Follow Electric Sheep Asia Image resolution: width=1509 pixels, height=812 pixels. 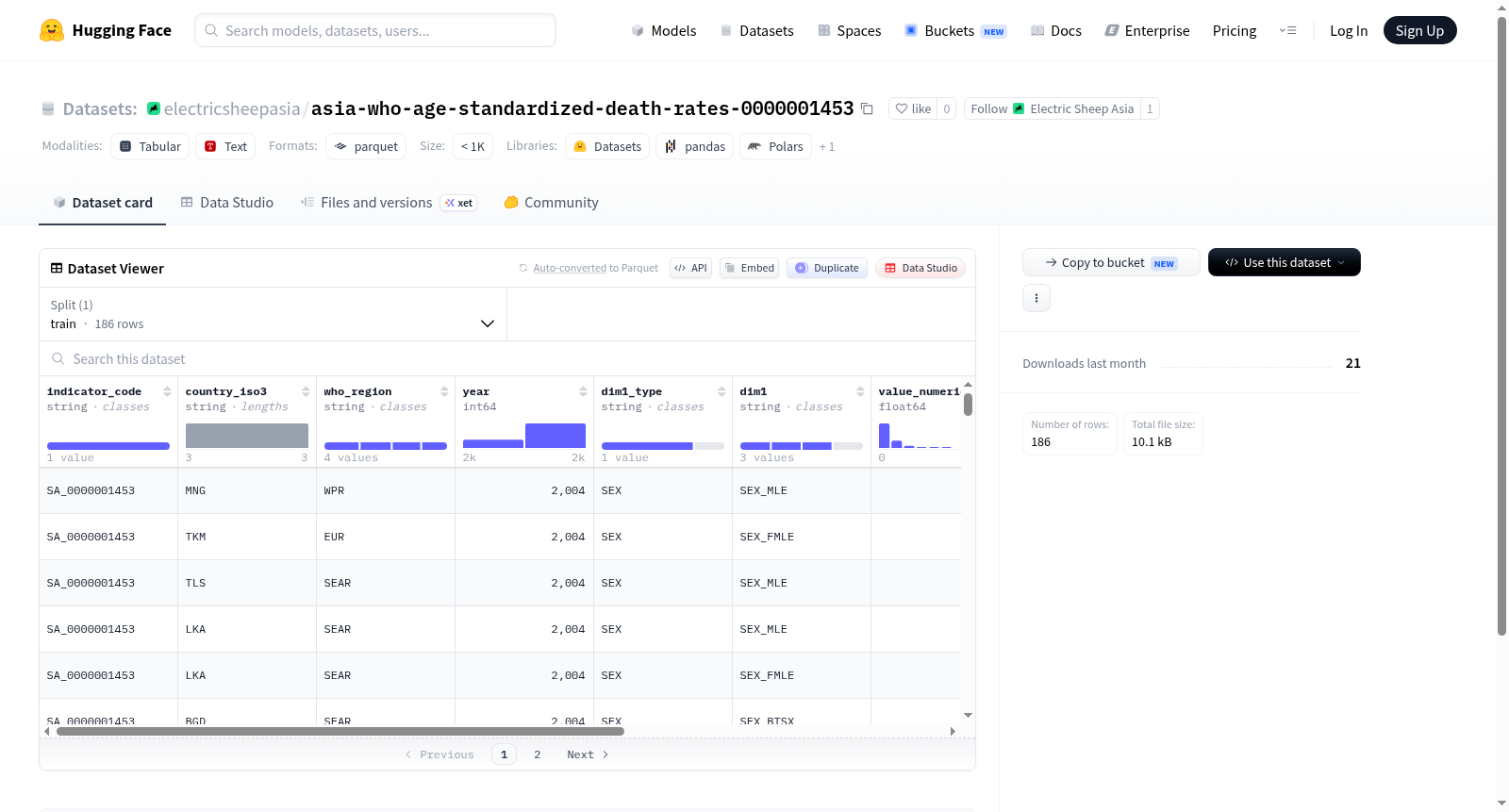click(x=1053, y=108)
